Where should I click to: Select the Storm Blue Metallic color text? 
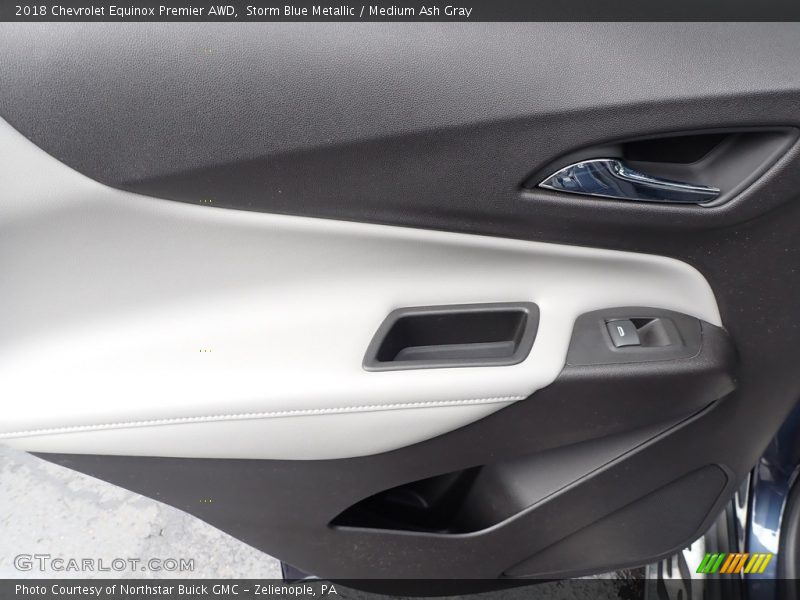(x=298, y=11)
